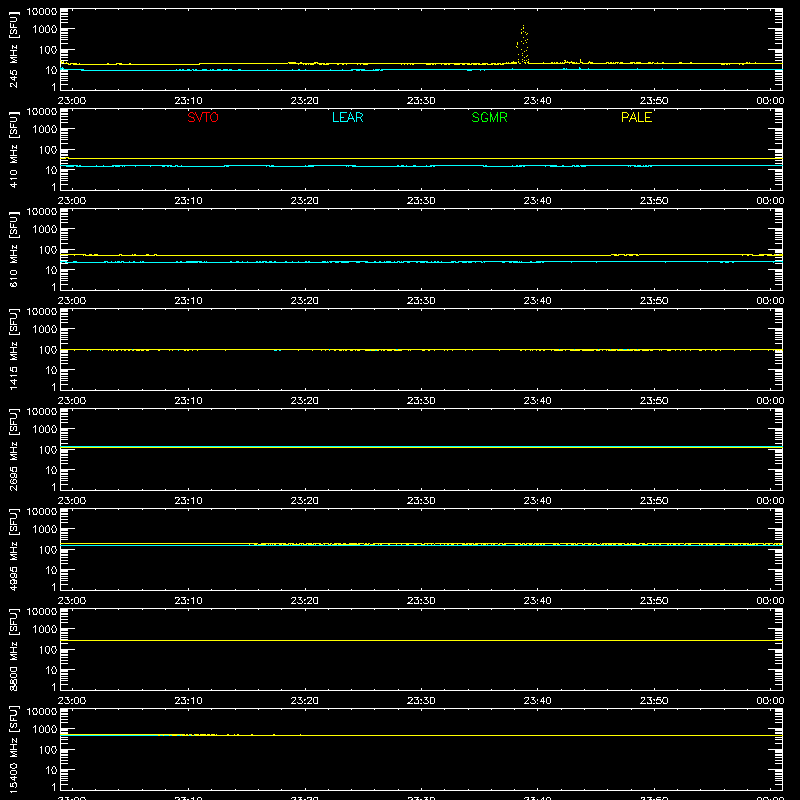Click the yellow PALE station legend label
Viewport: 800px width, 800px height.
point(636,117)
